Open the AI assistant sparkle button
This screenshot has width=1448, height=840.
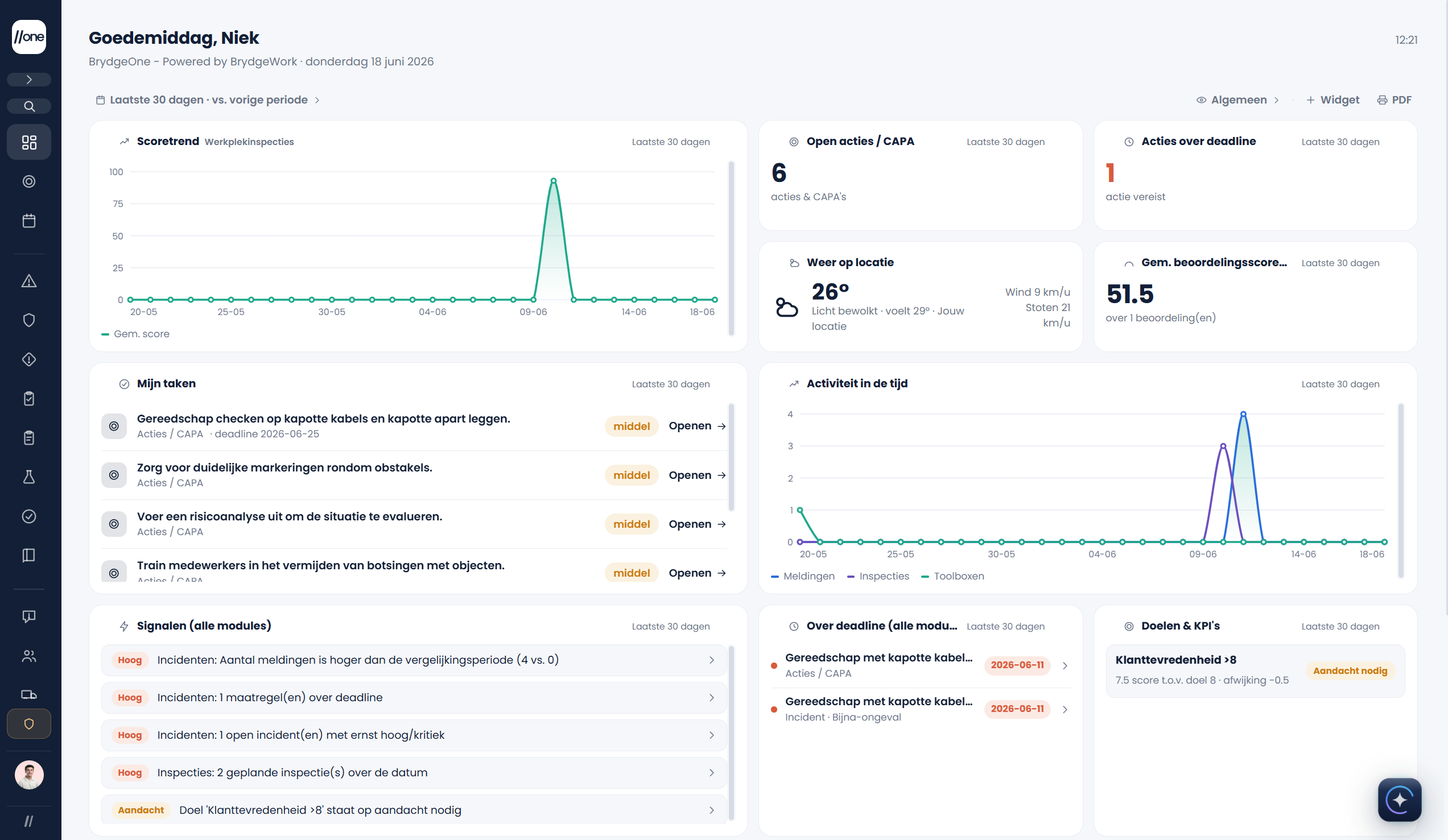(1399, 800)
